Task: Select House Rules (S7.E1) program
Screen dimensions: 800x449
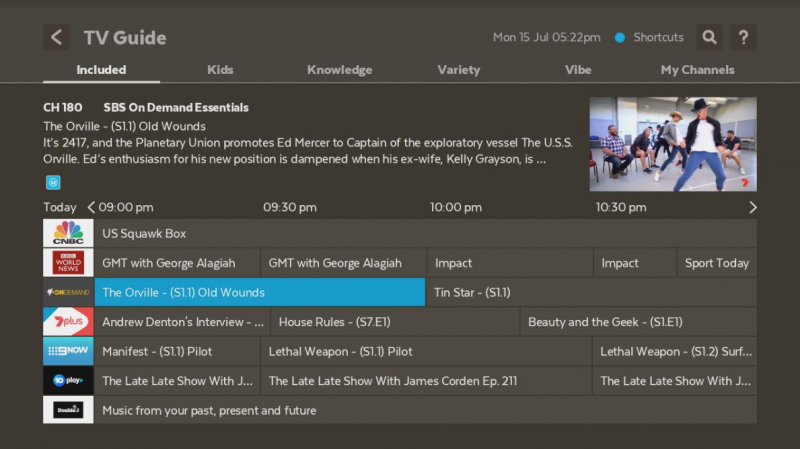Action: coord(395,321)
